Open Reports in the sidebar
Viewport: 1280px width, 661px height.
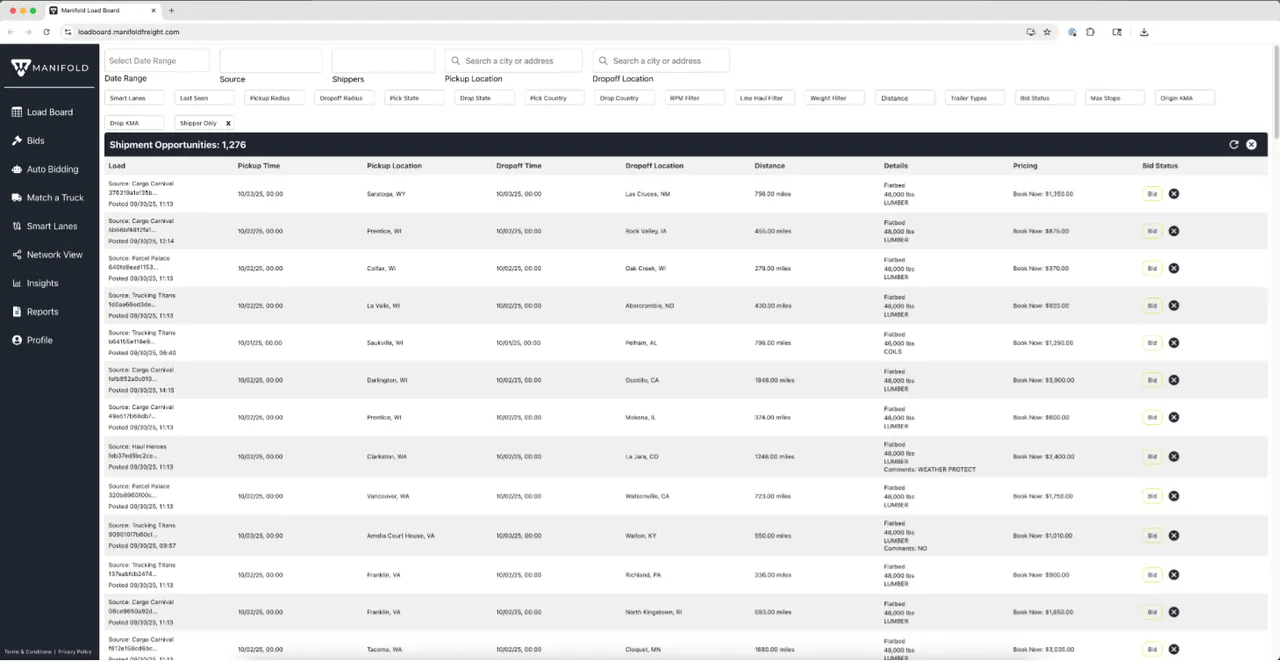point(35,312)
